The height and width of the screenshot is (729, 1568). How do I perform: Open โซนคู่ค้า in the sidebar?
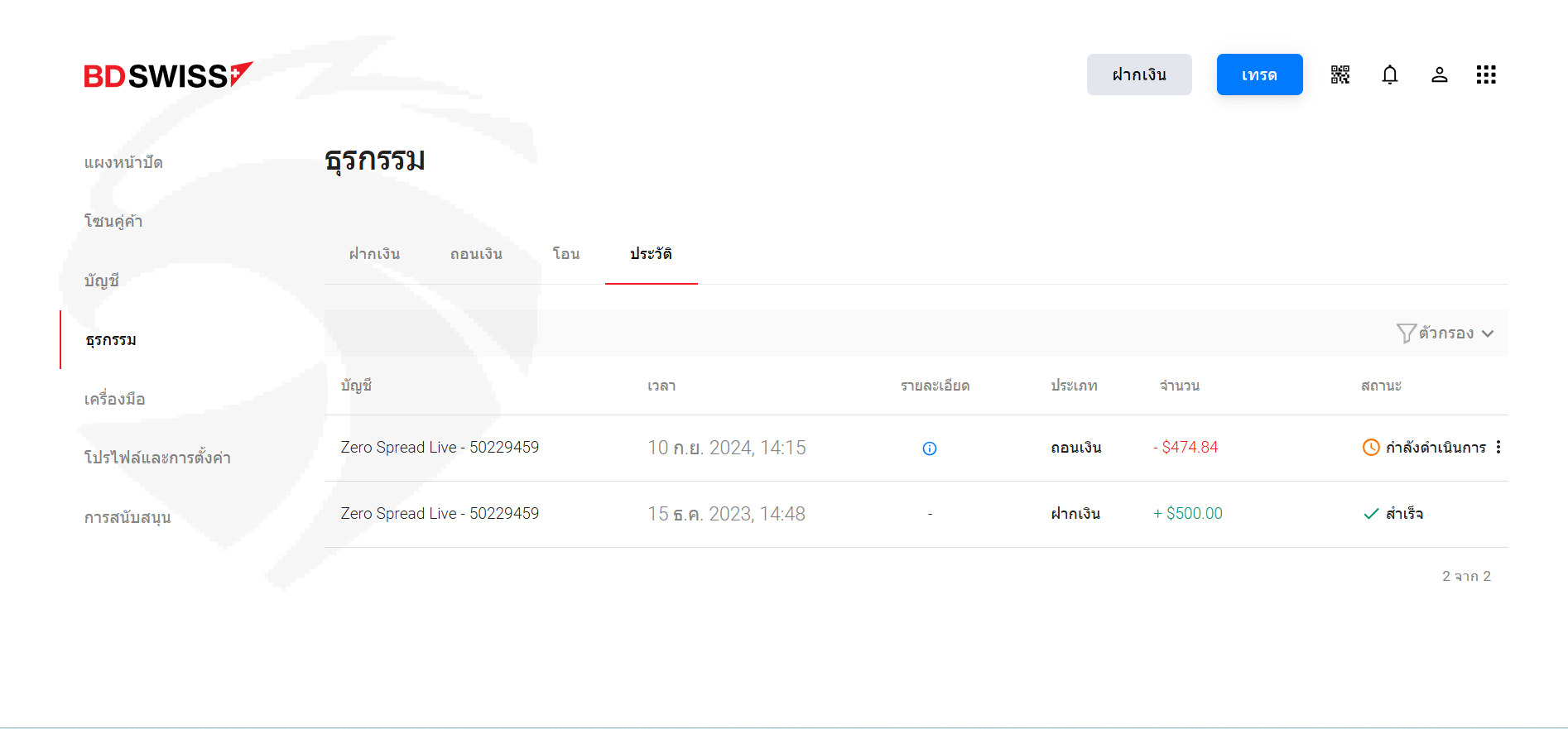click(113, 221)
